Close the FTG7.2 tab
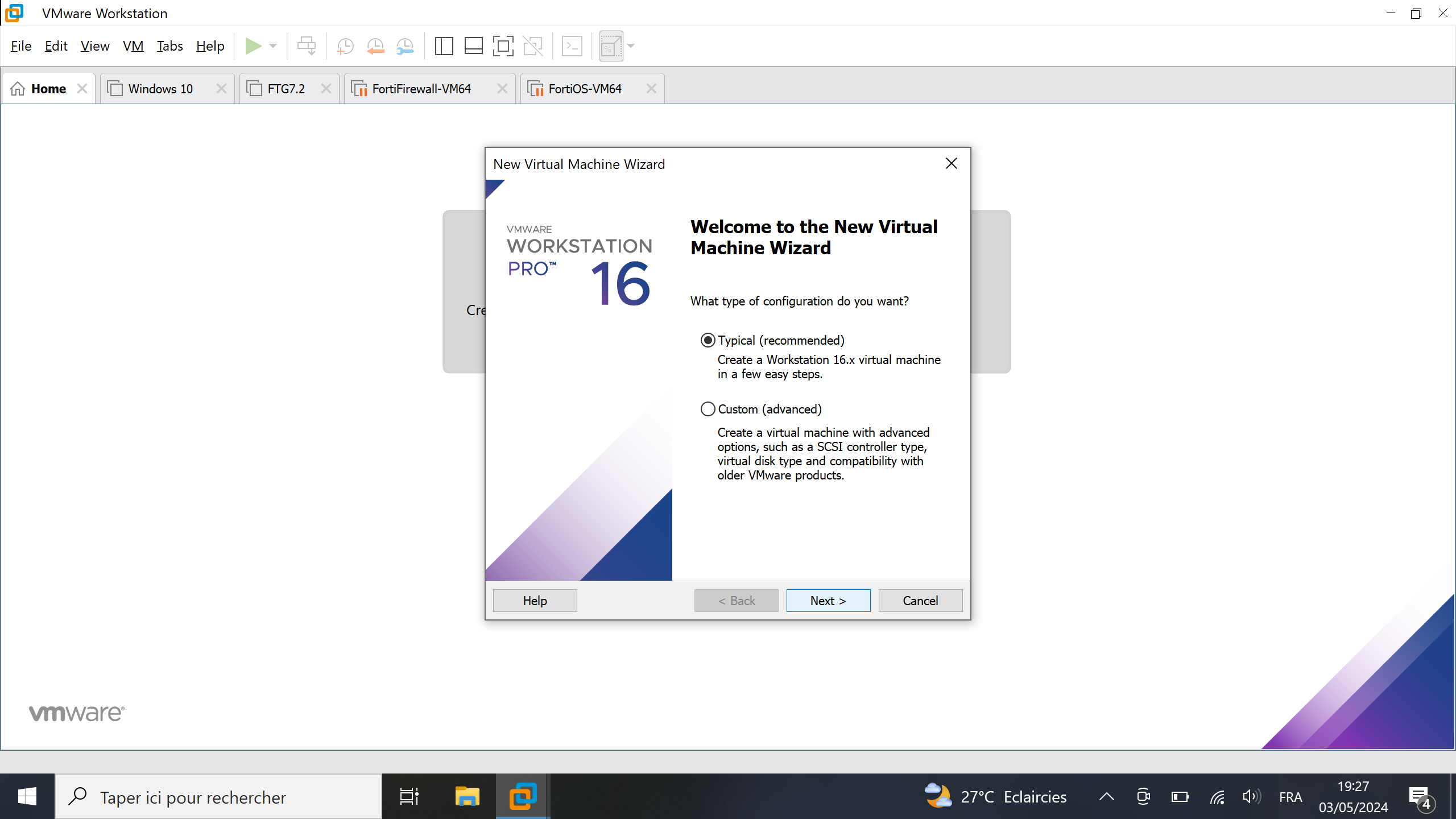The image size is (1456, 819). click(x=326, y=89)
